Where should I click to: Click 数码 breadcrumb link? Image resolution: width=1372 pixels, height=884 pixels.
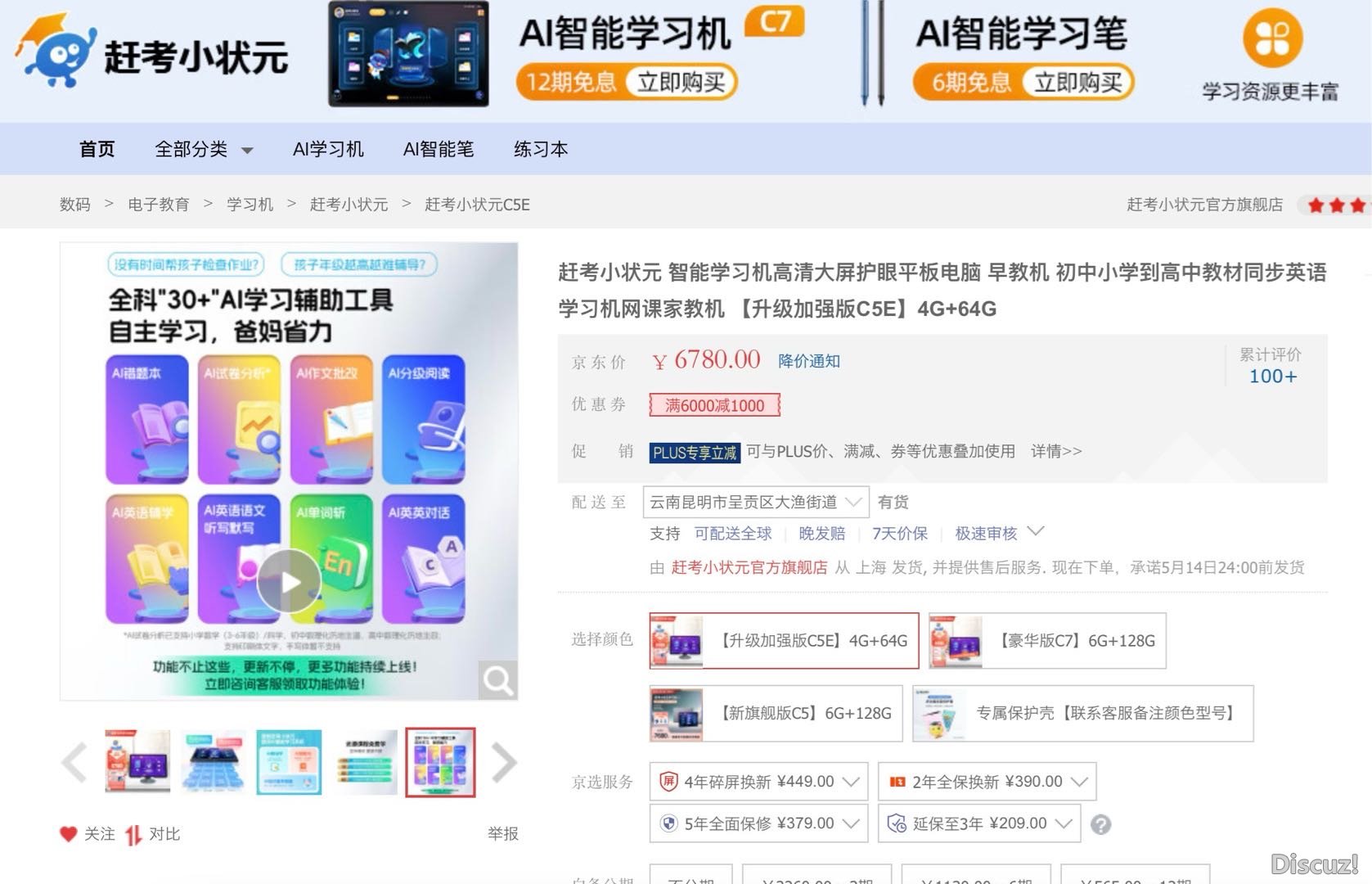click(74, 205)
